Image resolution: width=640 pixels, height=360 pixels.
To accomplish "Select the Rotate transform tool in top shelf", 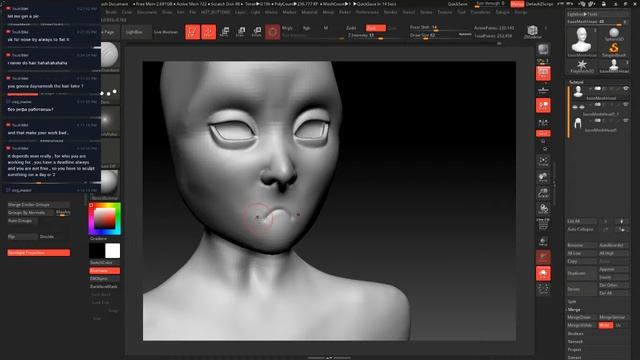I will coord(257,32).
